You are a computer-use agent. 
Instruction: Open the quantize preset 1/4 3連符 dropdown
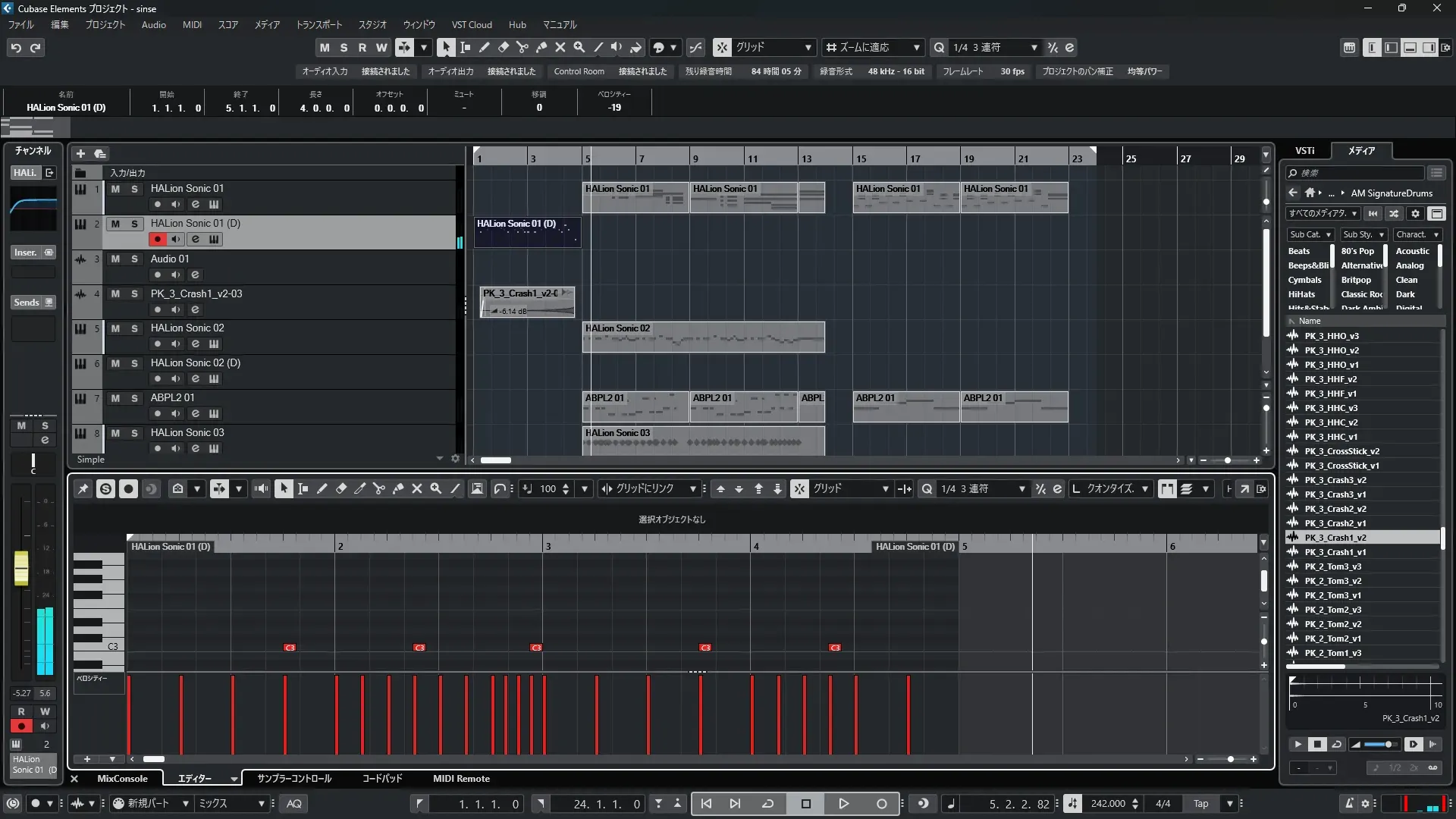(1034, 48)
